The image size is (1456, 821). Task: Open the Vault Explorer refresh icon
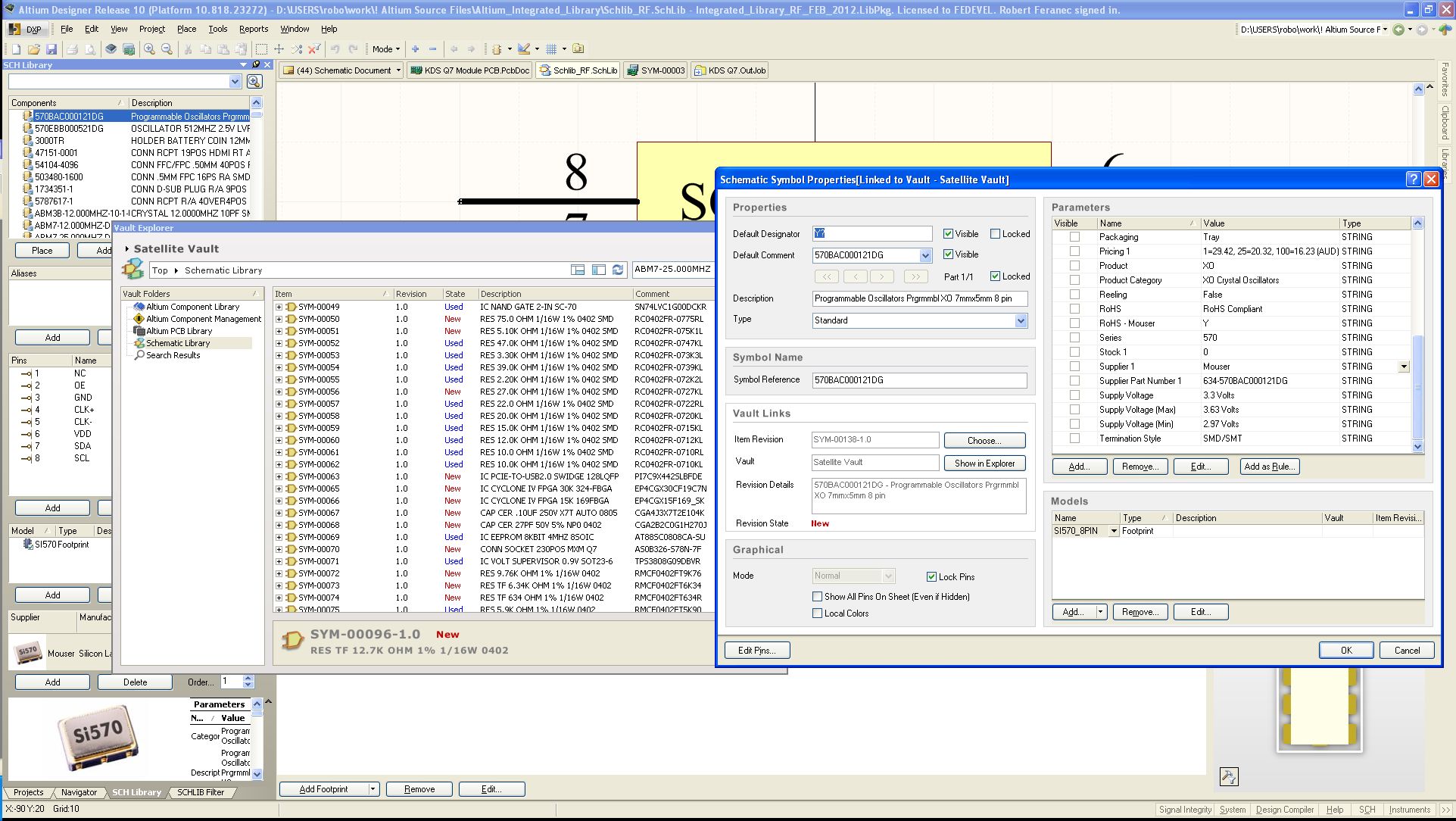[x=617, y=270]
